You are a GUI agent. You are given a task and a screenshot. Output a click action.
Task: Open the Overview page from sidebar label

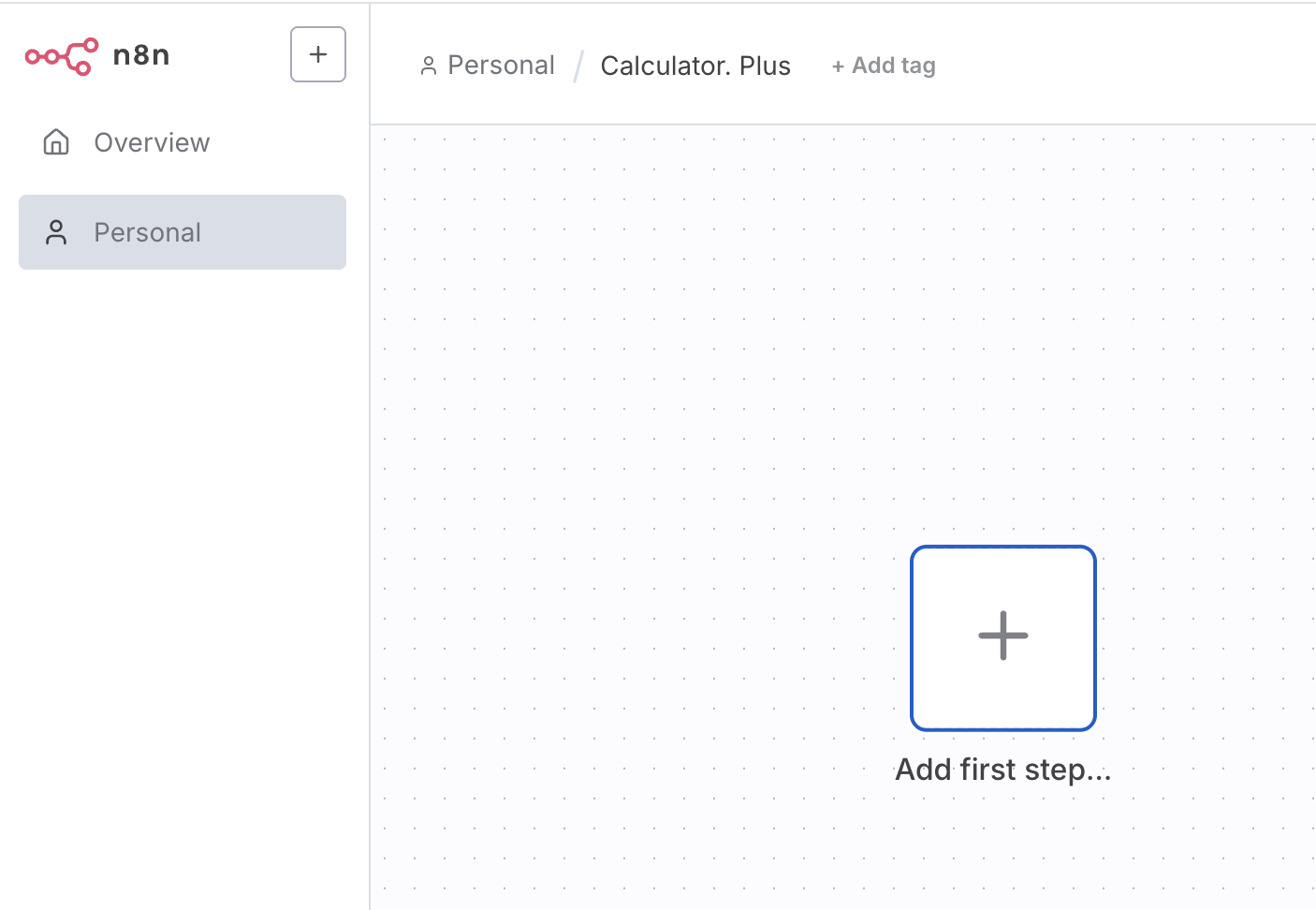(x=152, y=142)
